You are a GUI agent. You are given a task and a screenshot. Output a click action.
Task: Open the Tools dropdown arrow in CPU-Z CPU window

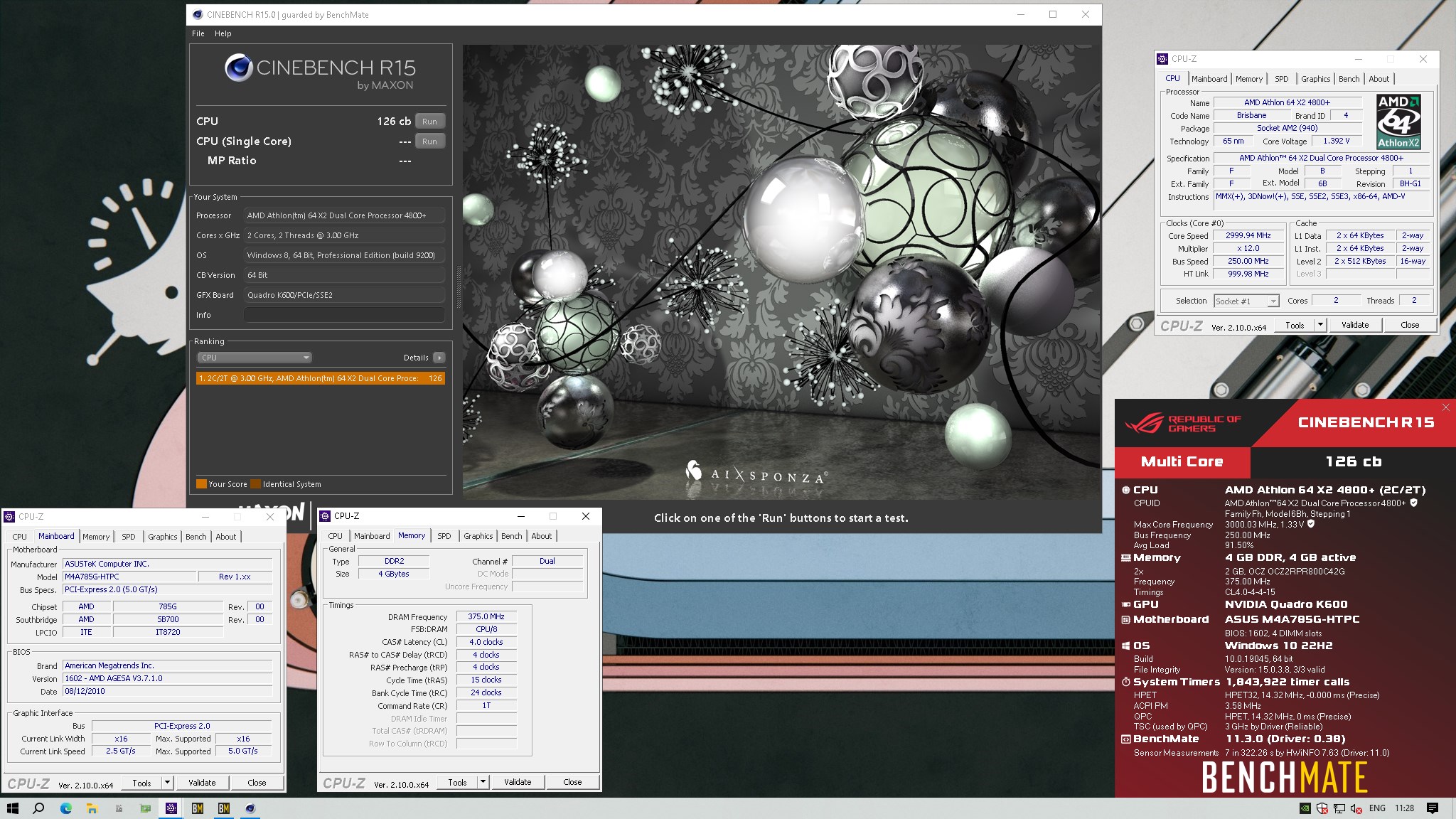coord(1320,325)
